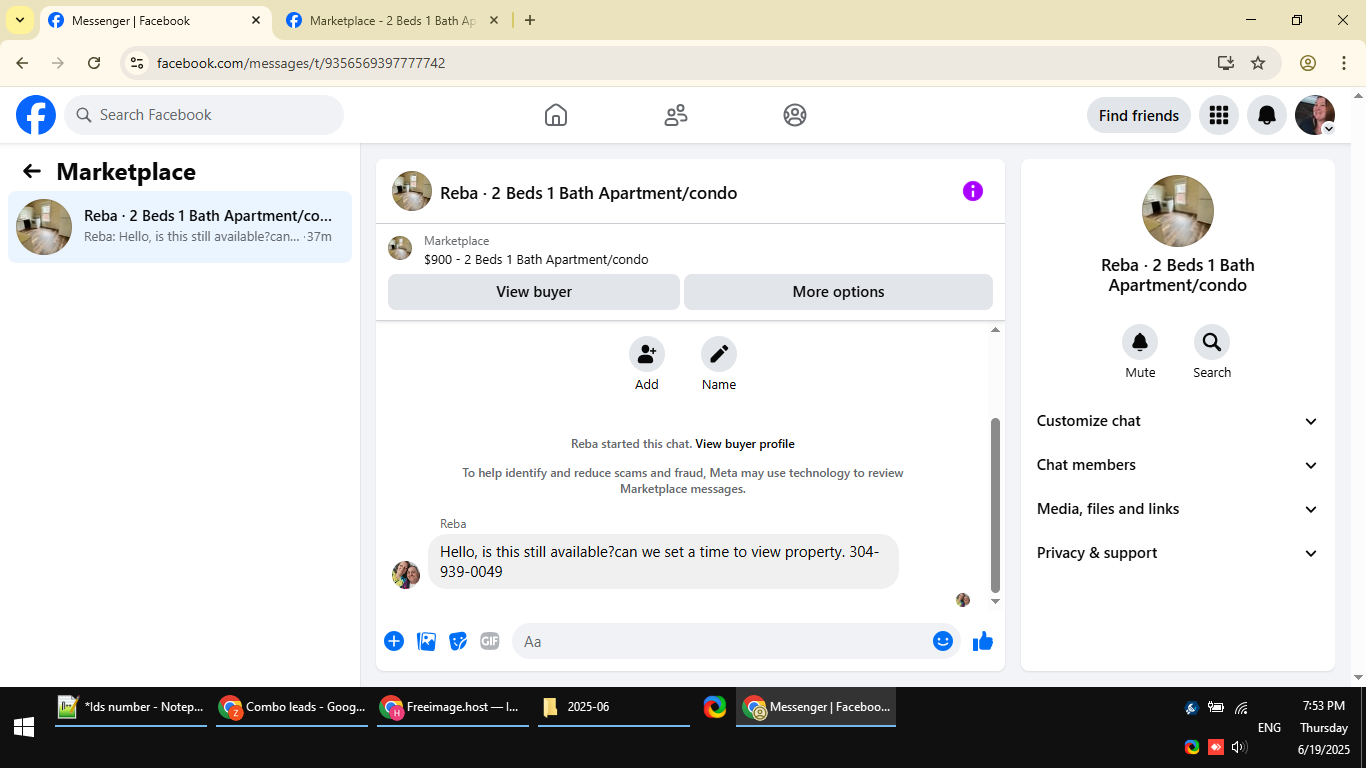Open Windows Start menu

pos(24,728)
